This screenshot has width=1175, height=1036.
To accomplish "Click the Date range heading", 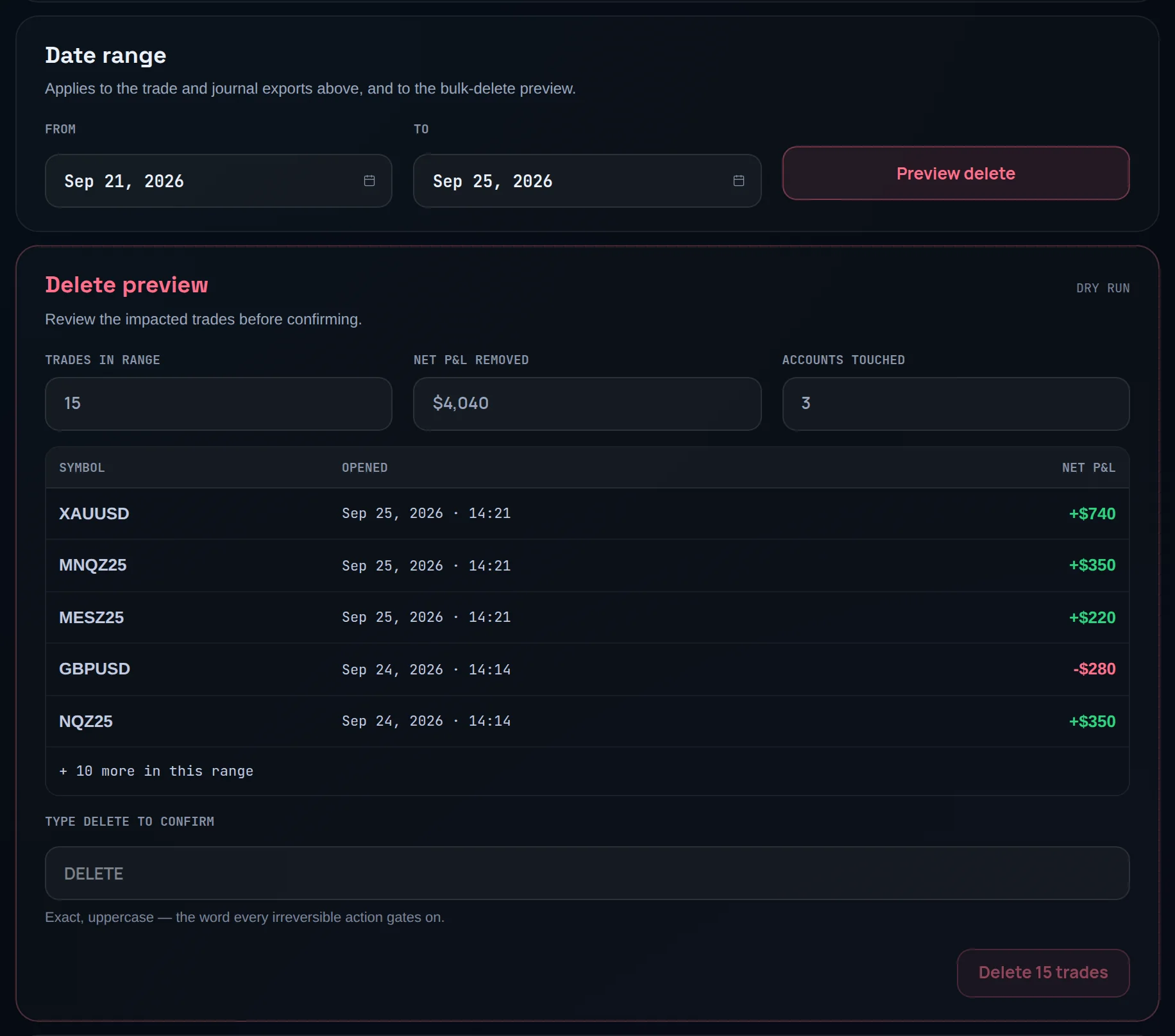I will [x=106, y=56].
